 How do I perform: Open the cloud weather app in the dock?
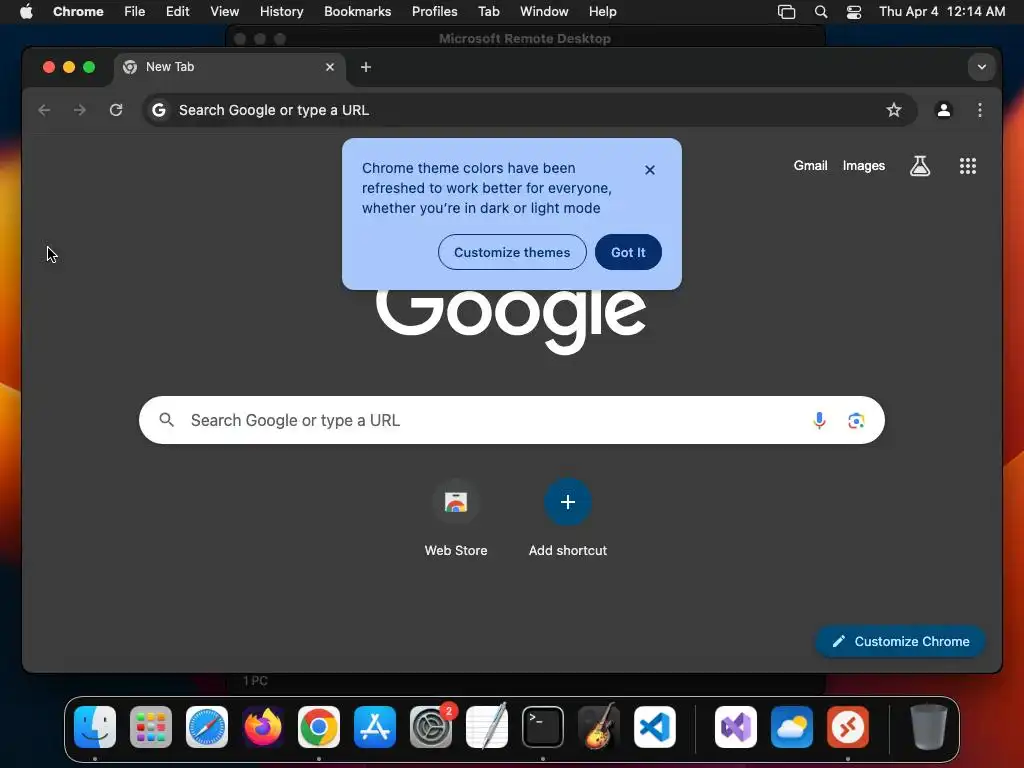click(792, 727)
